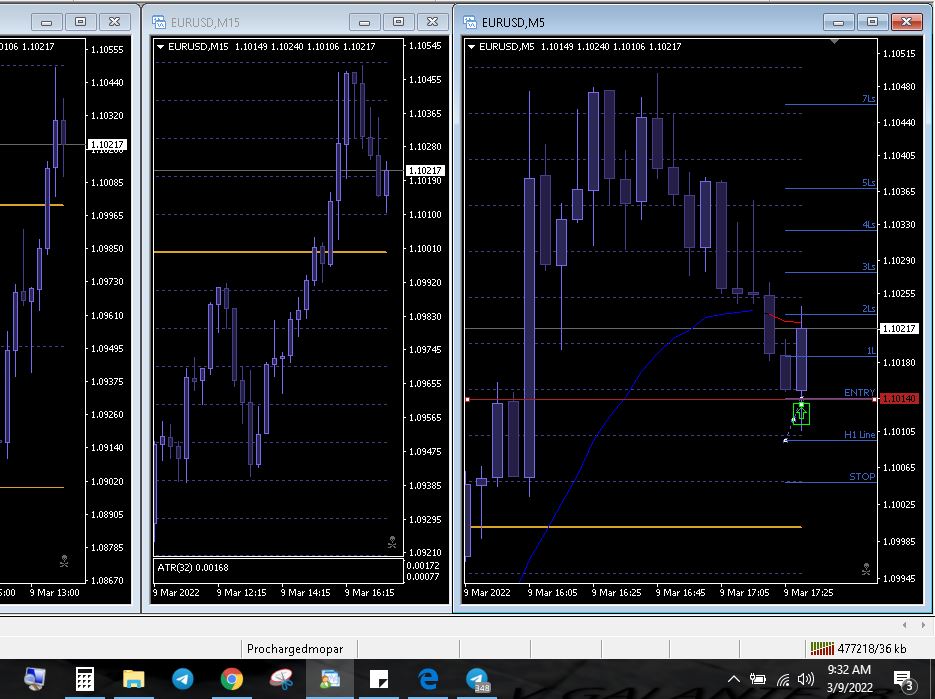Expand the EURUSD,M15 chart symbol dropdown triangle
This screenshot has height=699, width=935.
tap(160, 46)
